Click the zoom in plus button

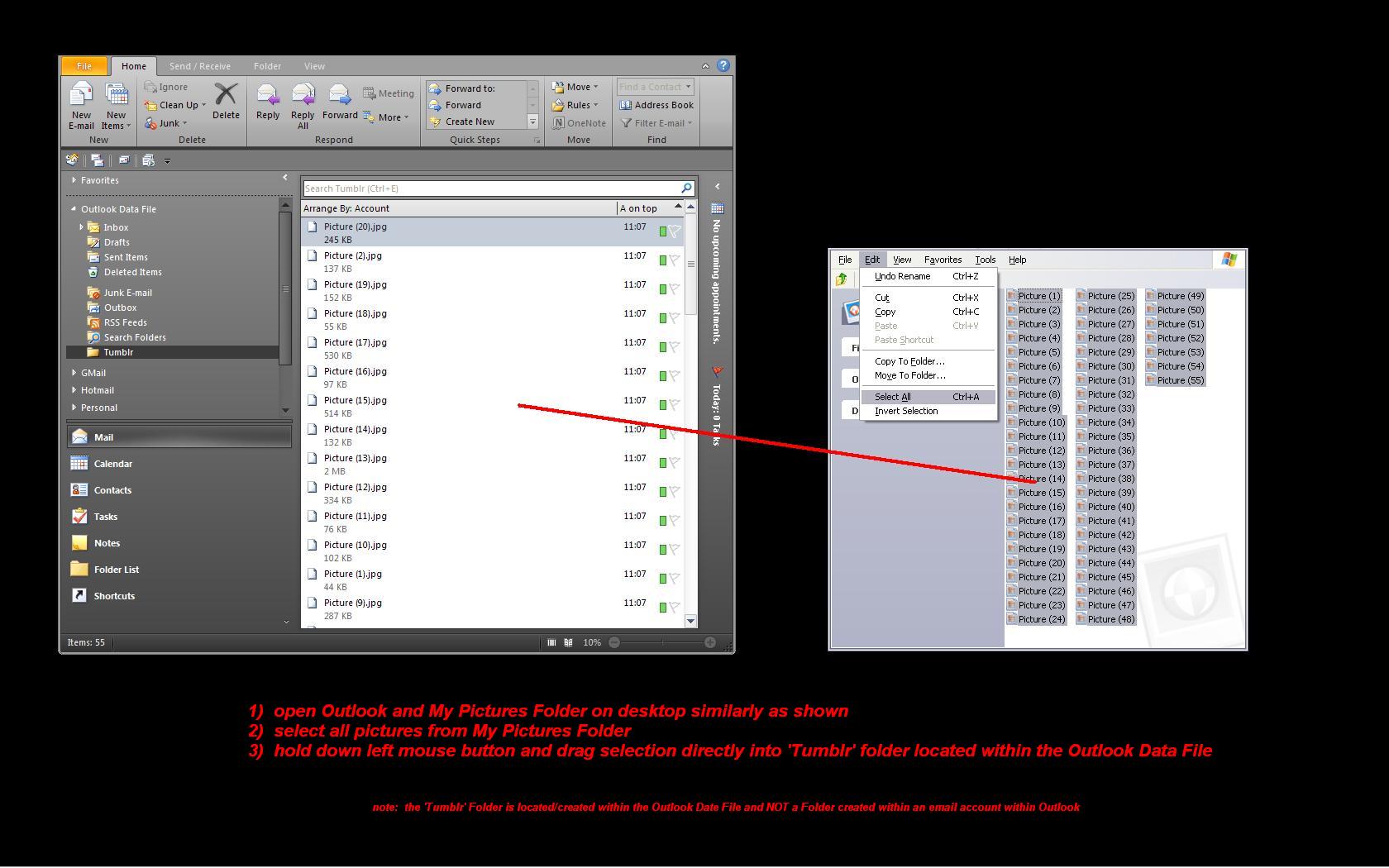710,642
